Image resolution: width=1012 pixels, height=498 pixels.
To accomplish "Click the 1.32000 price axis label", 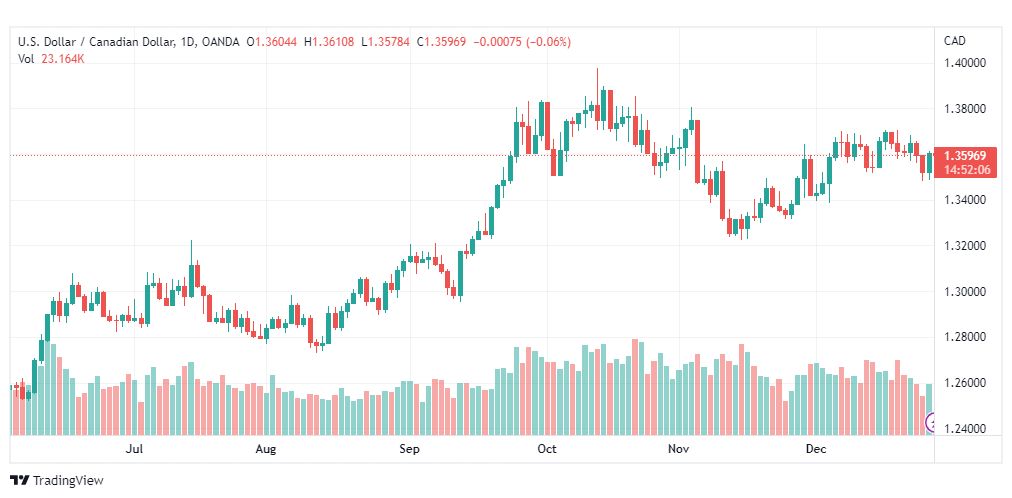I will 967,246.
